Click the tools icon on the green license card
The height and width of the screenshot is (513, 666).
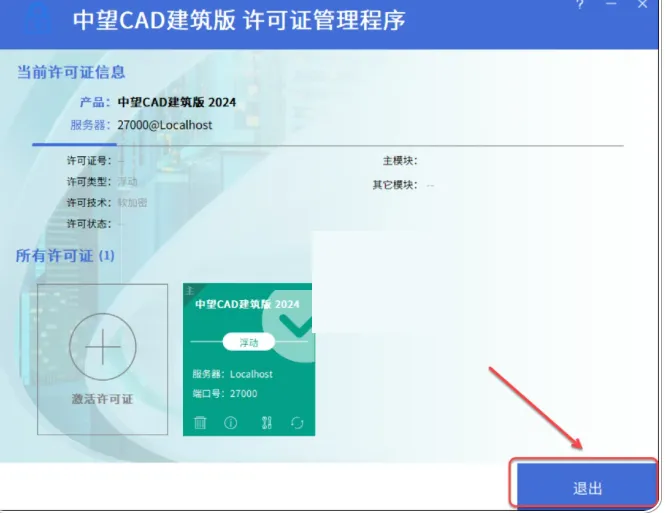[266, 423]
